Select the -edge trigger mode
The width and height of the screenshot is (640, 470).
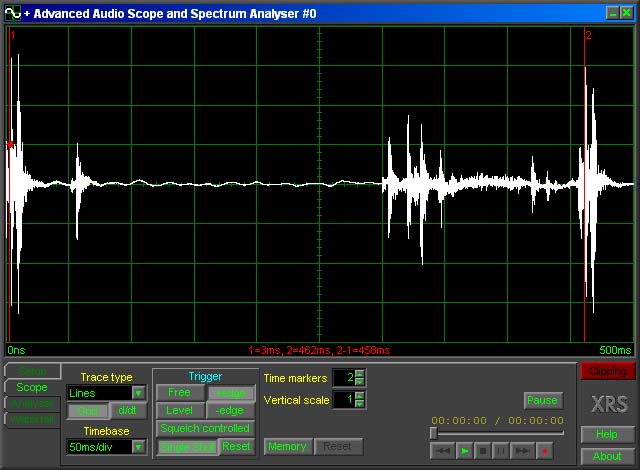(x=230, y=410)
